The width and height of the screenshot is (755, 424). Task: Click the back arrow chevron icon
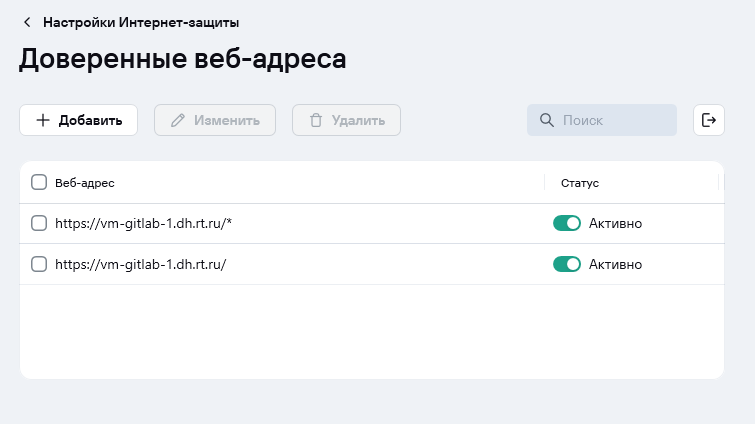coord(27,22)
